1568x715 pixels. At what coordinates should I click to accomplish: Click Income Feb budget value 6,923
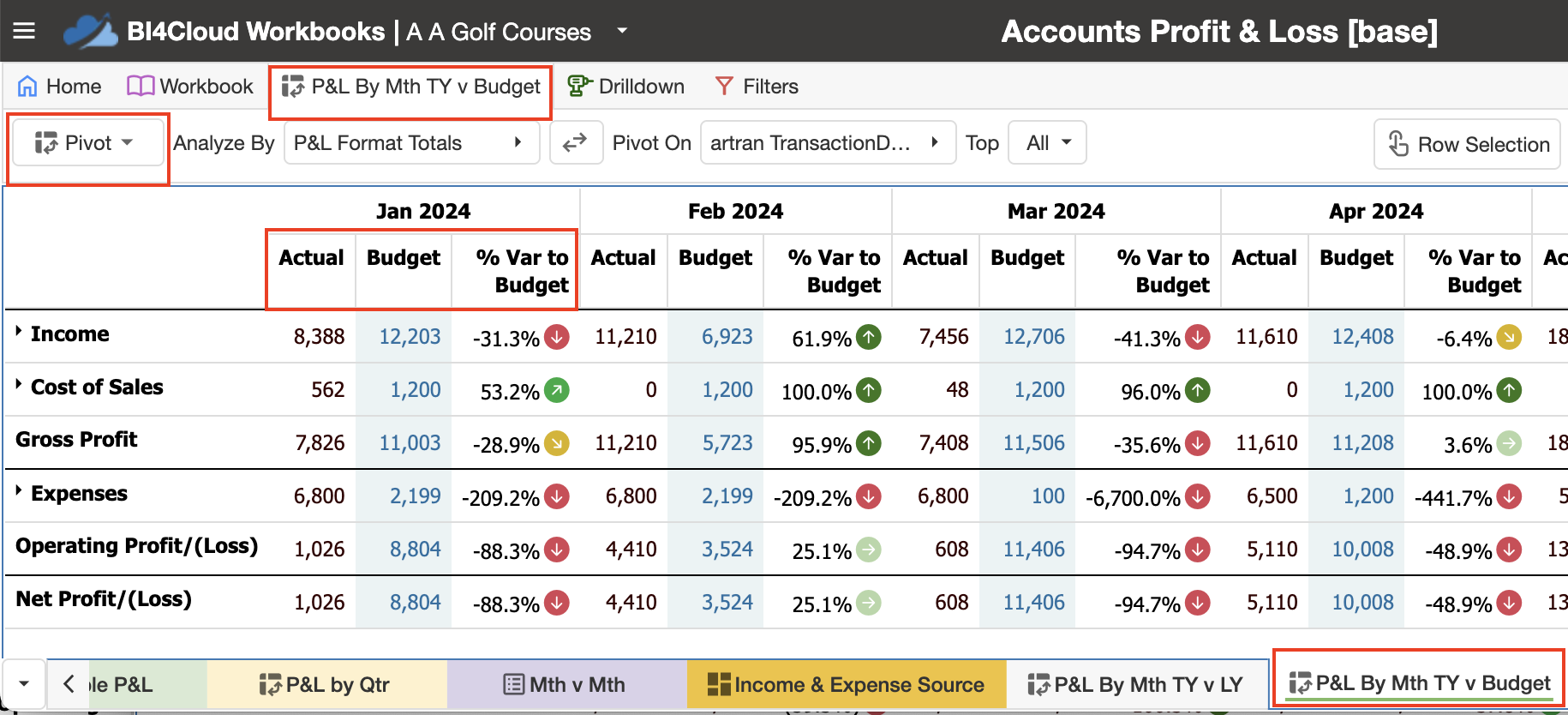(x=727, y=337)
